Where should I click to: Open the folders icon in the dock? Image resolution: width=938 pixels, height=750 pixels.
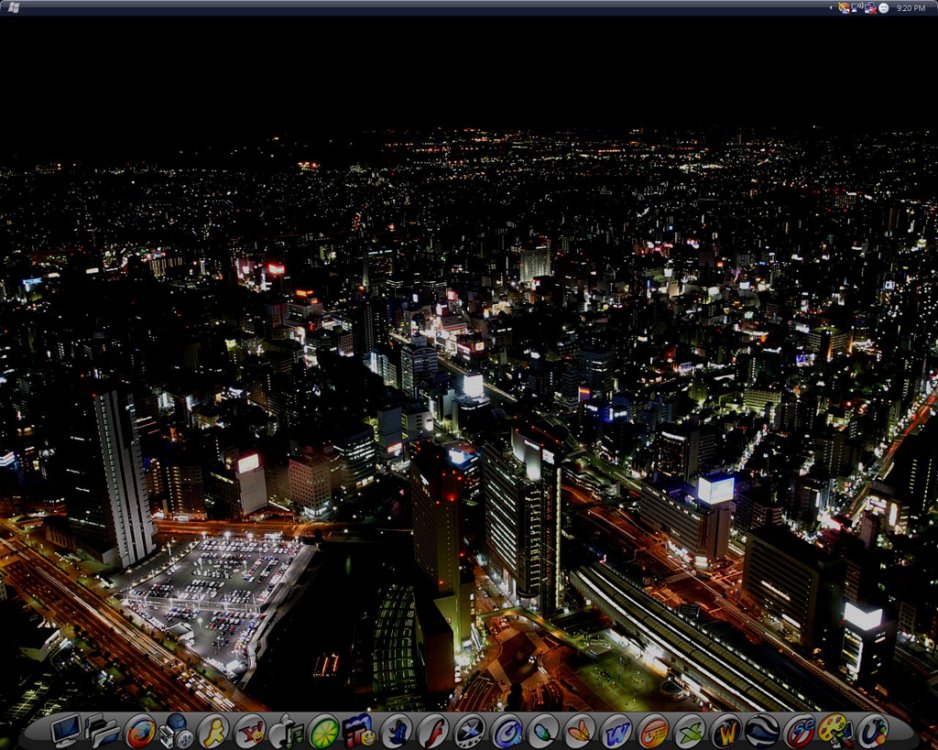(x=103, y=730)
